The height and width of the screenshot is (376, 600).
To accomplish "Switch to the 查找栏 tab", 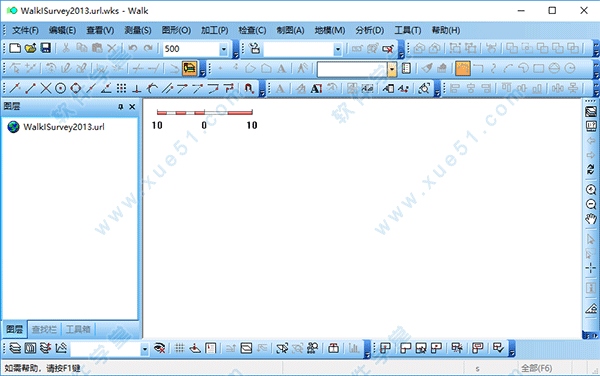I will click(44, 329).
